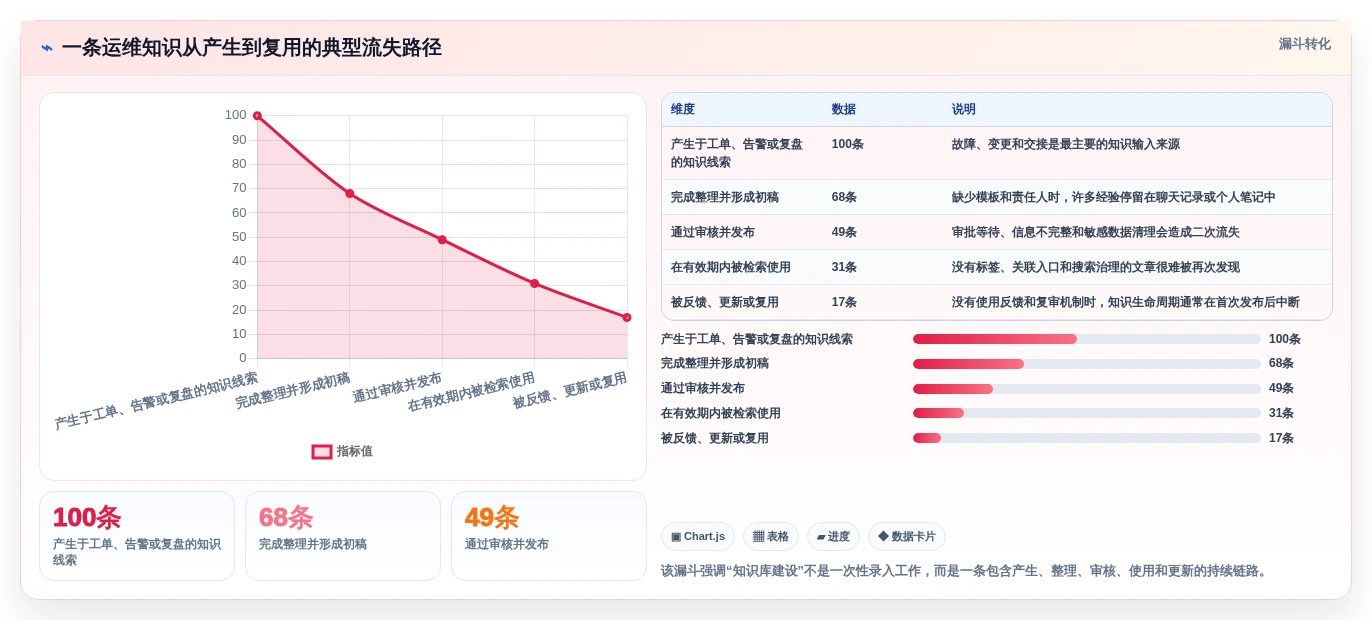1372x620 pixels.
Task: Select the 数据卡片 tag
Action: tap(907, 537)
